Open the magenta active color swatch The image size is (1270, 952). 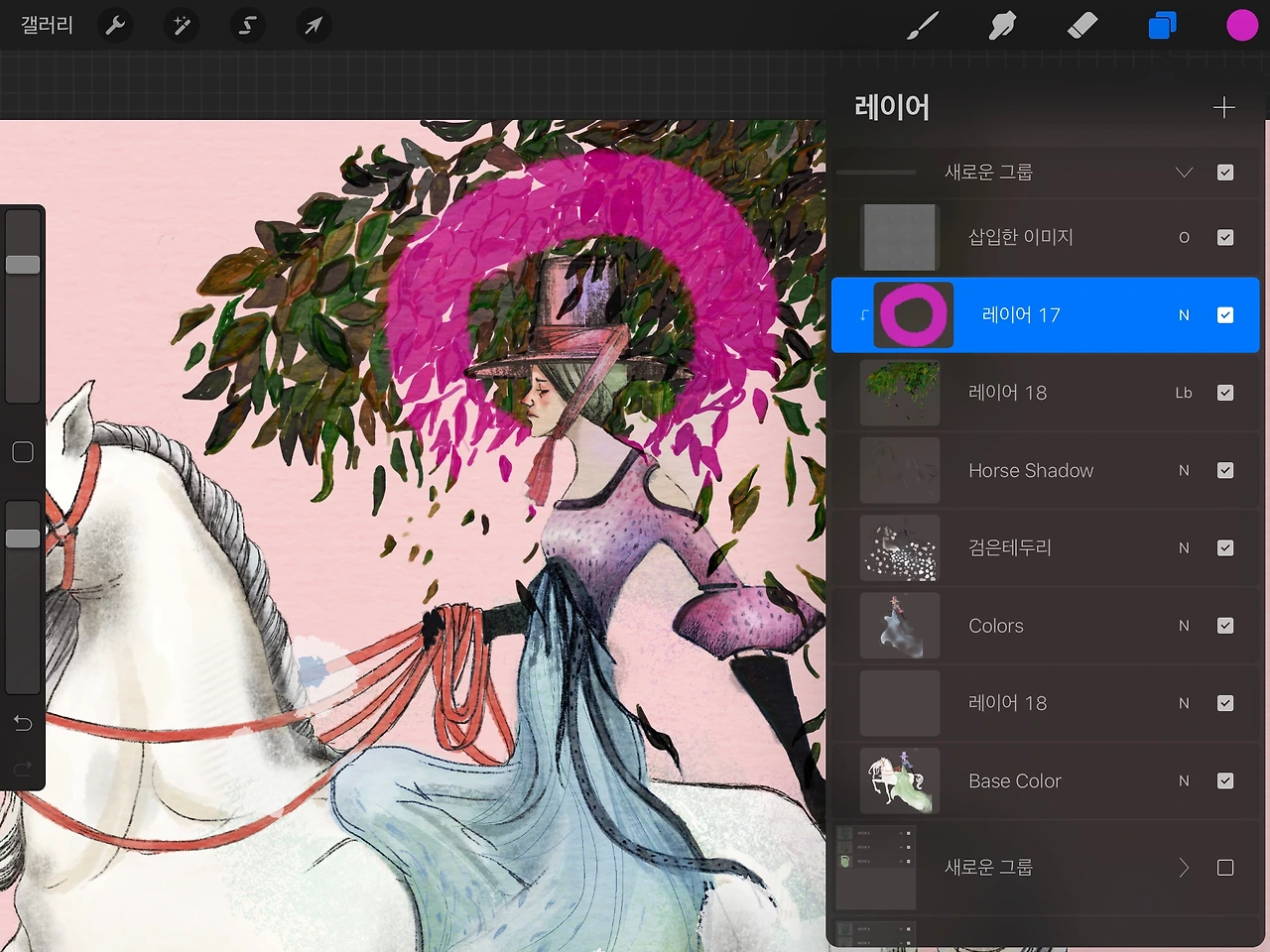[x=1242, y=26]
